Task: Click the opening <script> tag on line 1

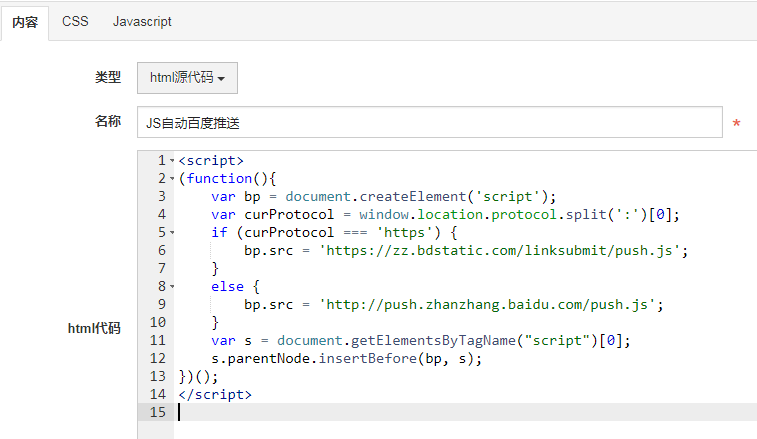Action: [x=211, y=161]
